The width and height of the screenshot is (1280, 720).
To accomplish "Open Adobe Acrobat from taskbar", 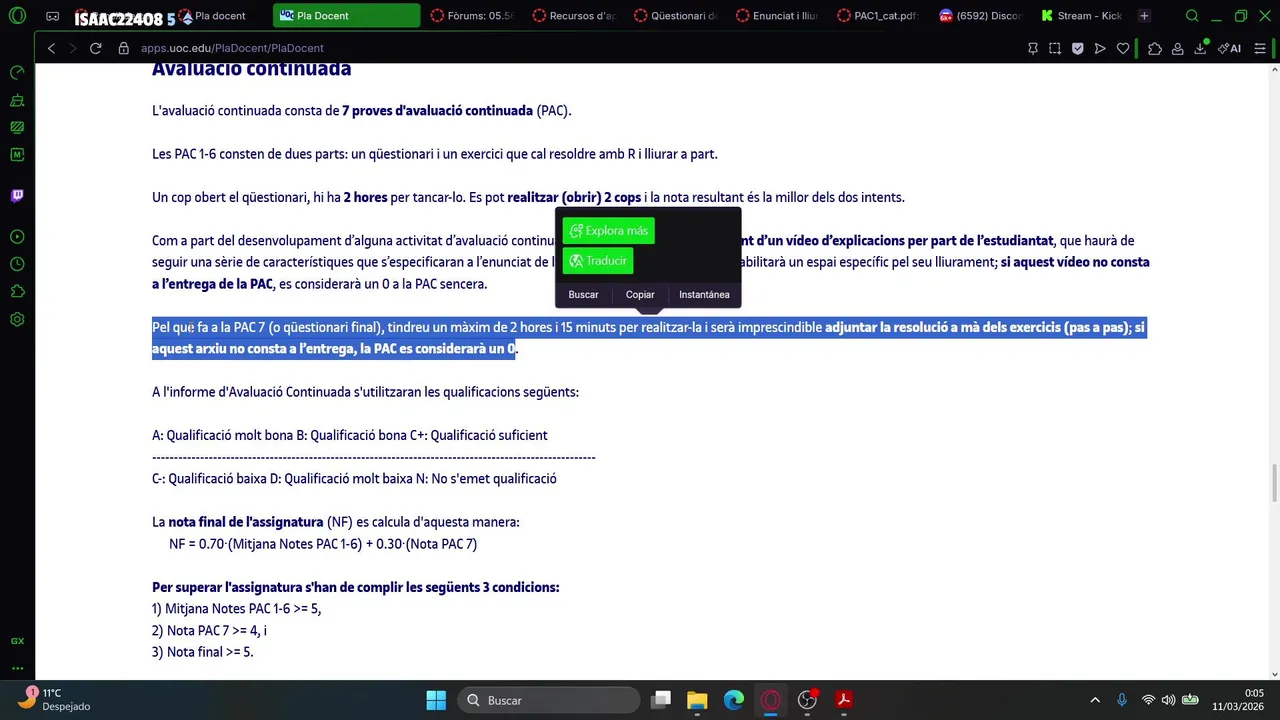I will click(844, 700).
